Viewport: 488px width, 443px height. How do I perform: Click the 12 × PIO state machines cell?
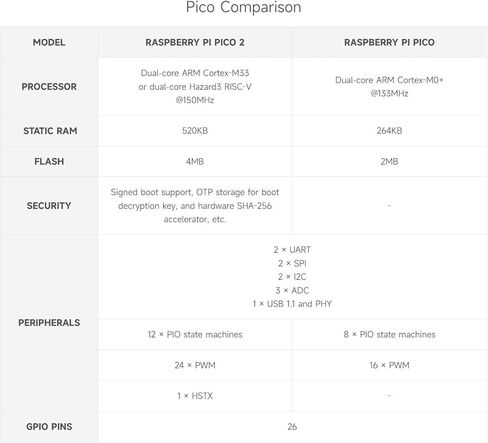(x=195, y=334)
